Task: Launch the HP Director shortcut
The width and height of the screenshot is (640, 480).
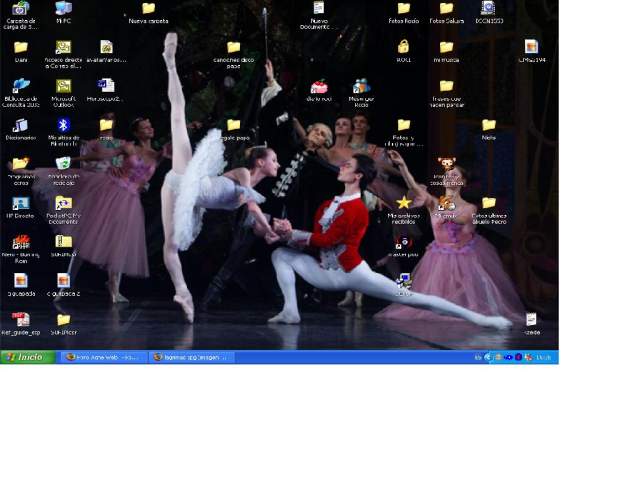Action: [21, 203]
